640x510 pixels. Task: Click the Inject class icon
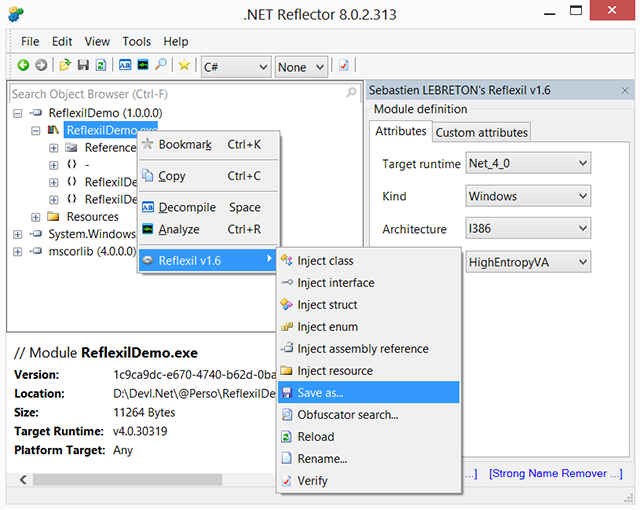[287, 260]
